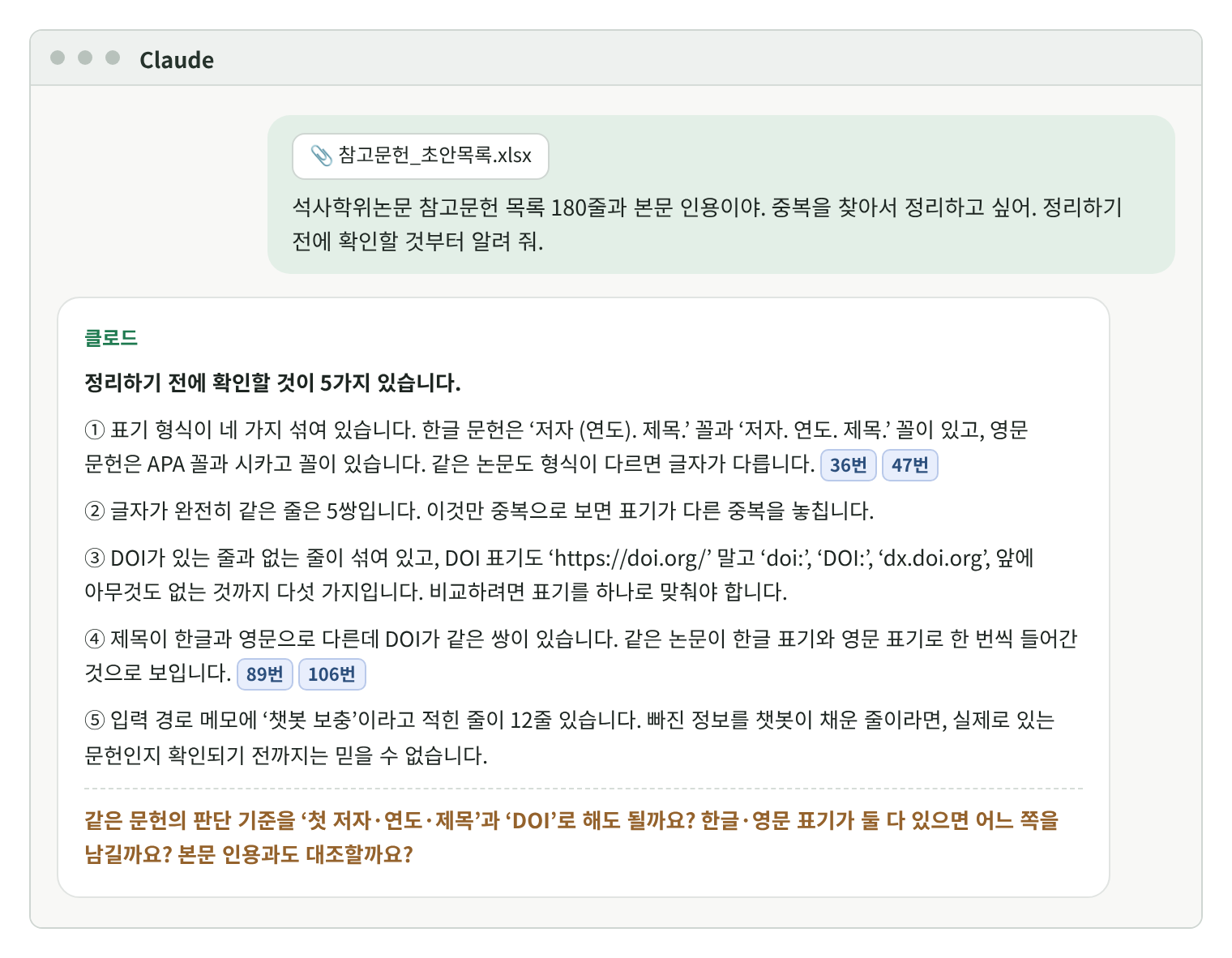Image resolution: width=1232 pixels, height=958 pixels.
Task: Open the 106번 row reference chip
Action: click(x=332, y=674)
